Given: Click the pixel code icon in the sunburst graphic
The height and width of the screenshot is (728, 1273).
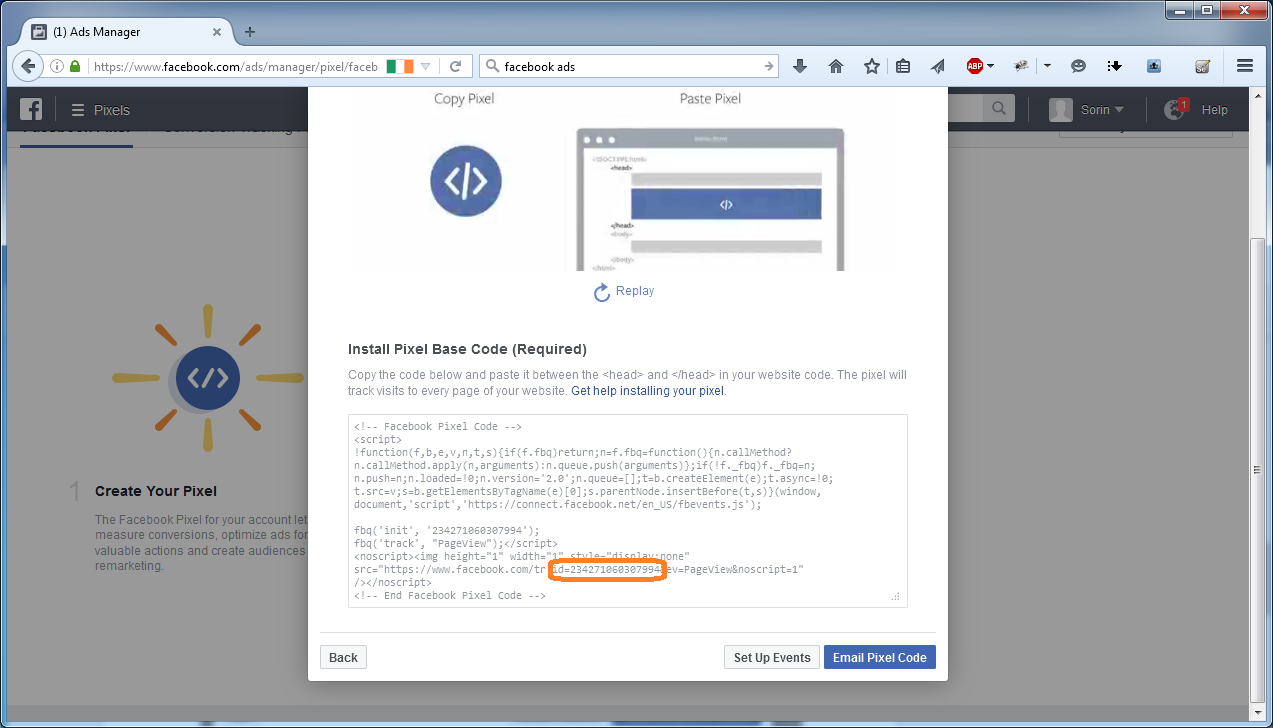Looking at the screenshot, I should [x=208, y=378].
